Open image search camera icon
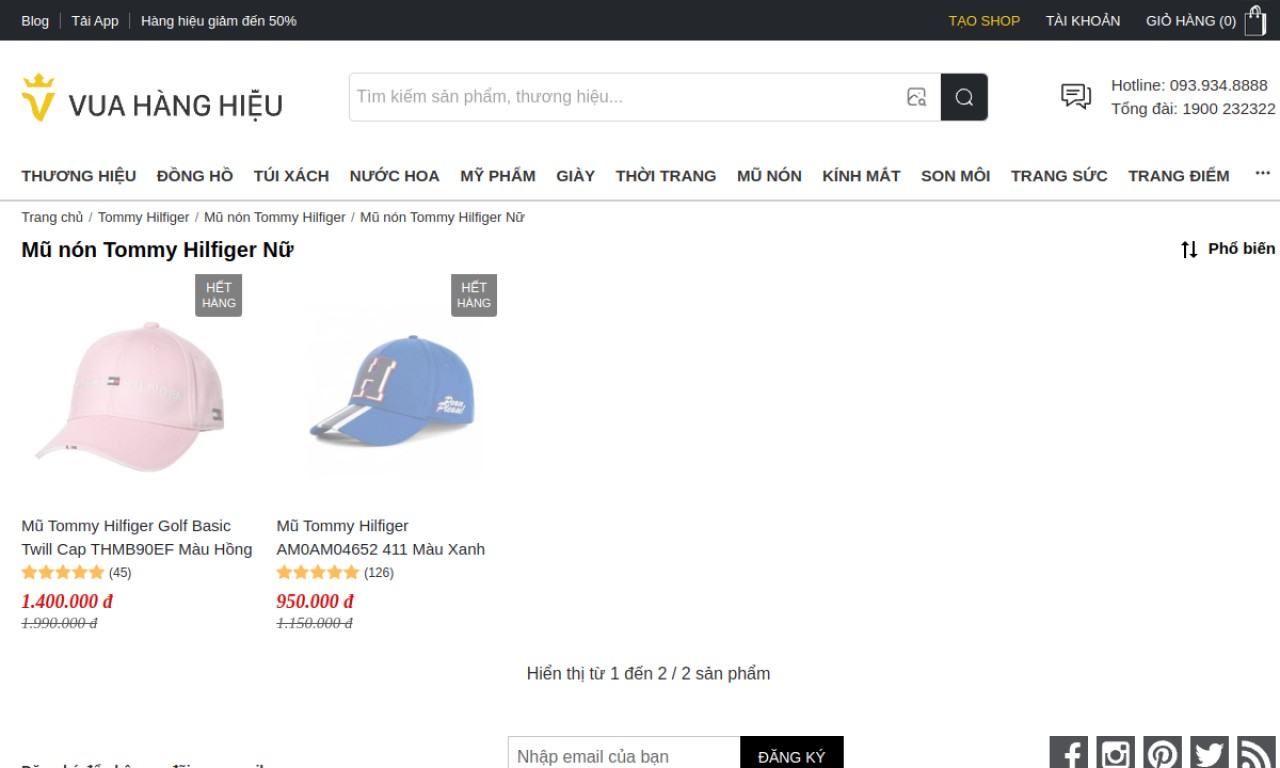1280x768 pixels. [916, 97]
